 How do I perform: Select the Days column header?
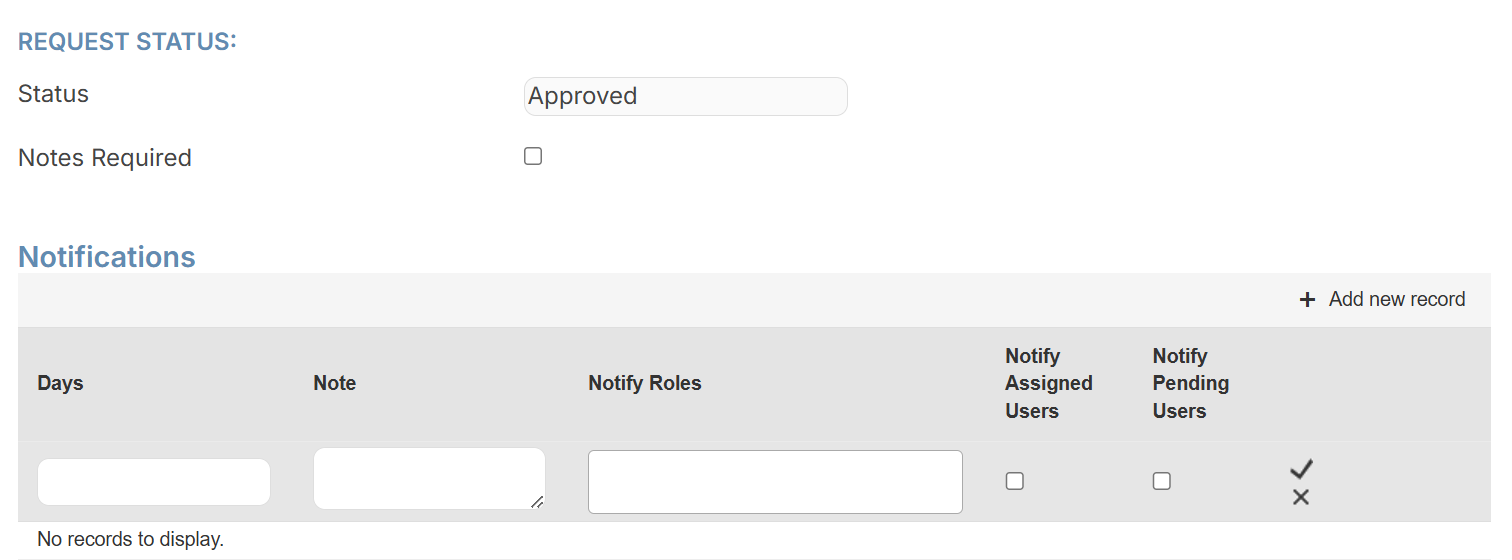[60, 383]
